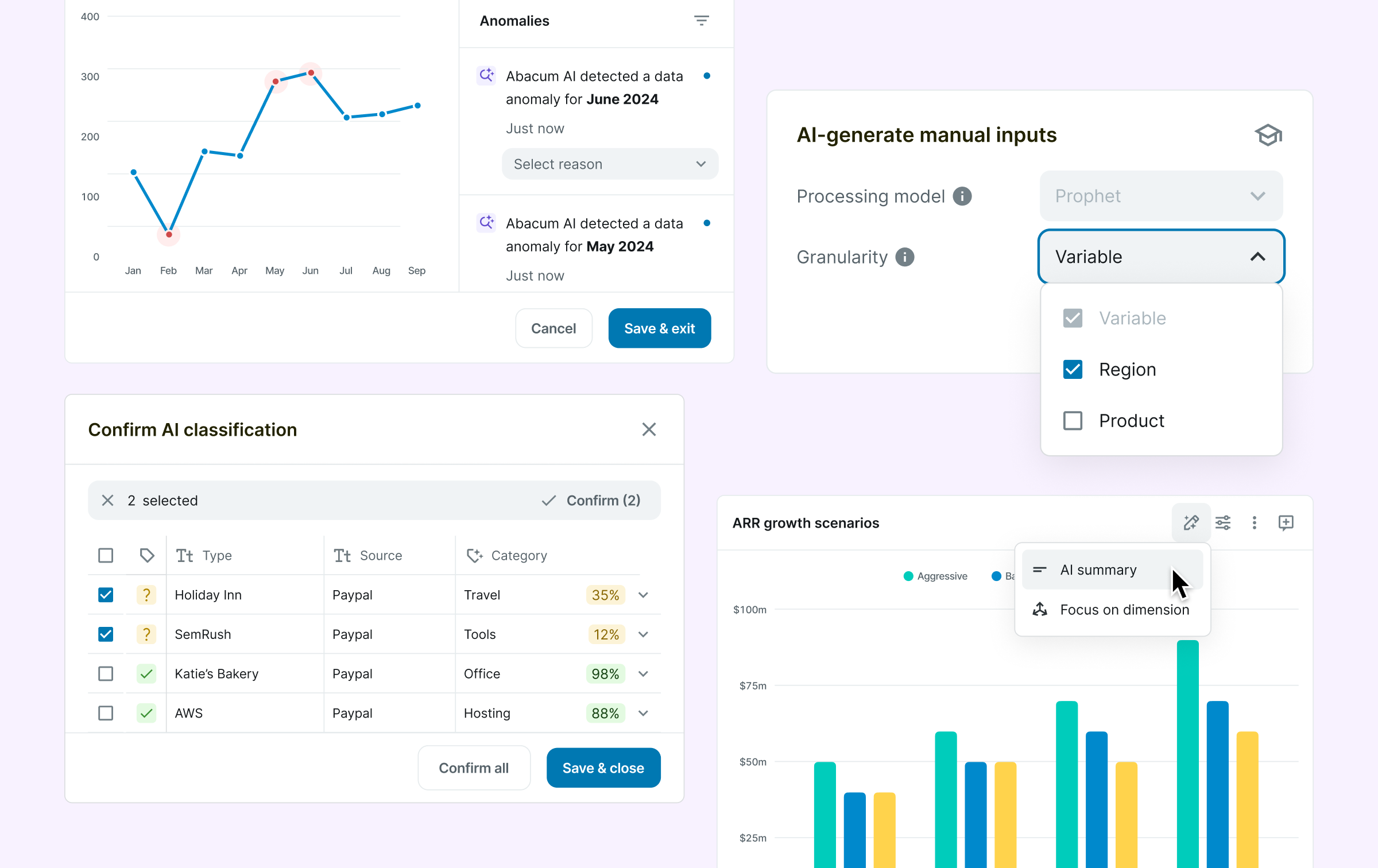Screen dimensions: 1378x868
Task: Click the Anomalies filter icon
Action: coord(701,21)
